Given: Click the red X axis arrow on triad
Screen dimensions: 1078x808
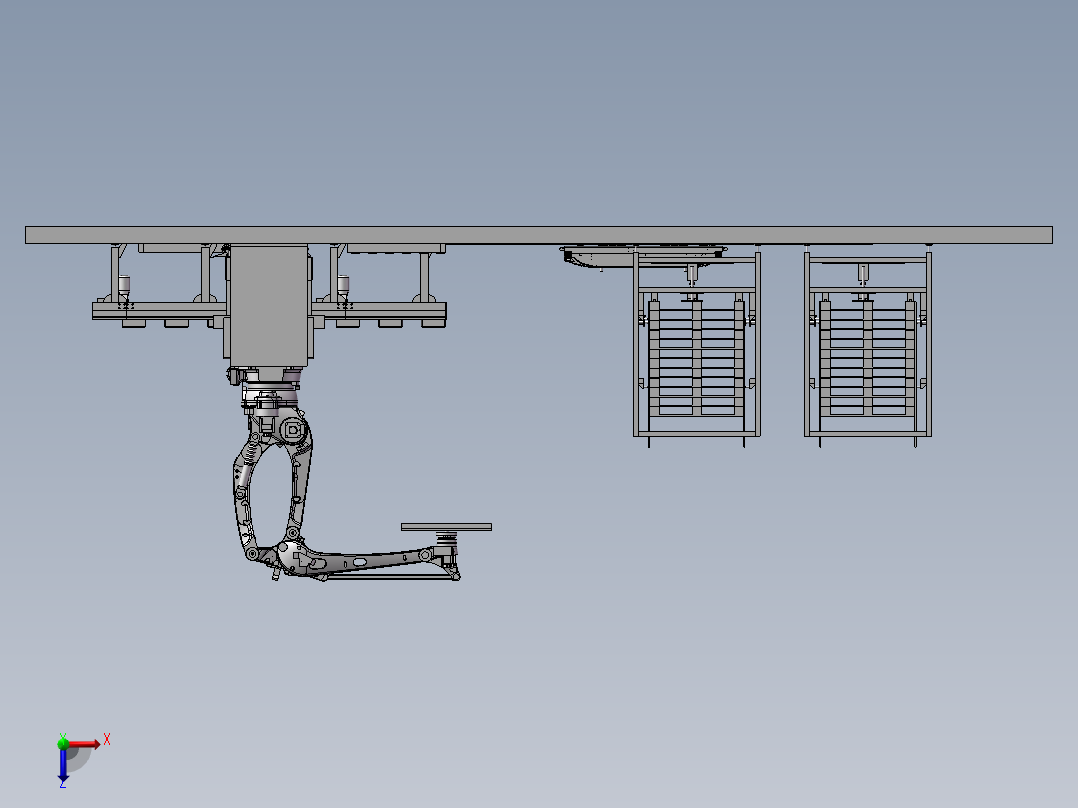Looking at the screenshot, I should tap(85, 743).
